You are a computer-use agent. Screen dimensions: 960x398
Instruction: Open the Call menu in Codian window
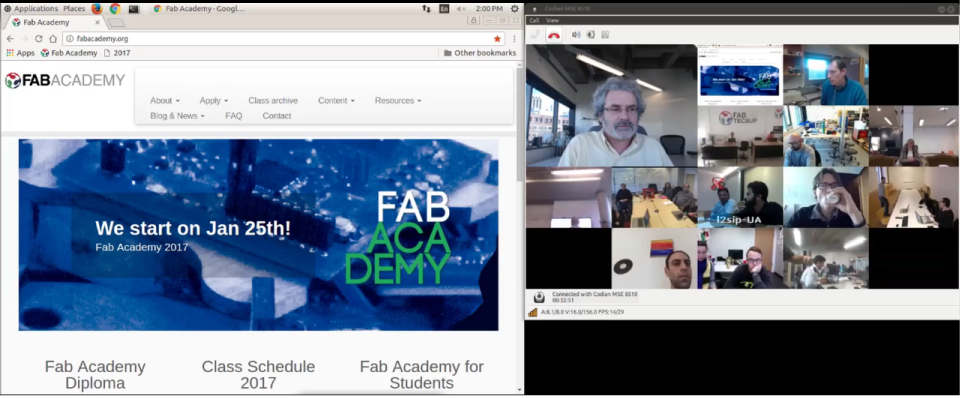pos(534,20)
